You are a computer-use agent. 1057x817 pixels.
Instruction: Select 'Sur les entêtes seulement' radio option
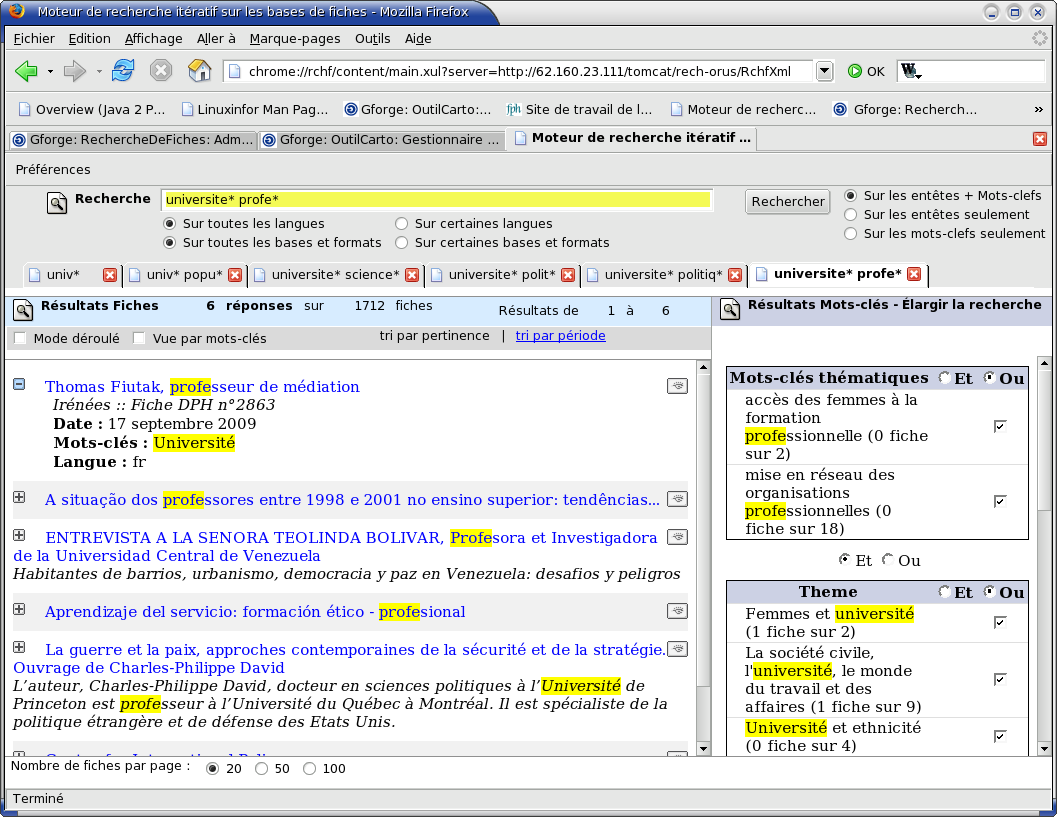click(x=851, y=214)
